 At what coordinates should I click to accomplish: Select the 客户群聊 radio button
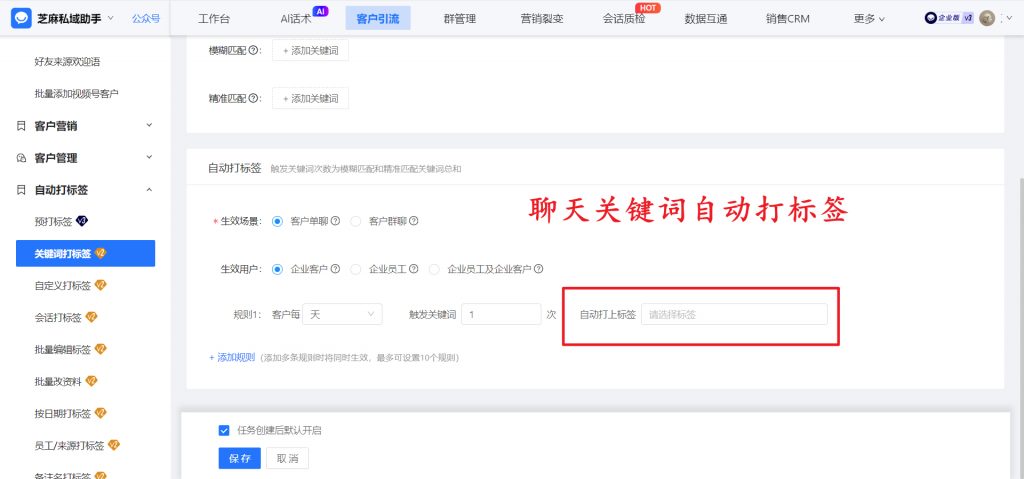click(x=356, y=221)
